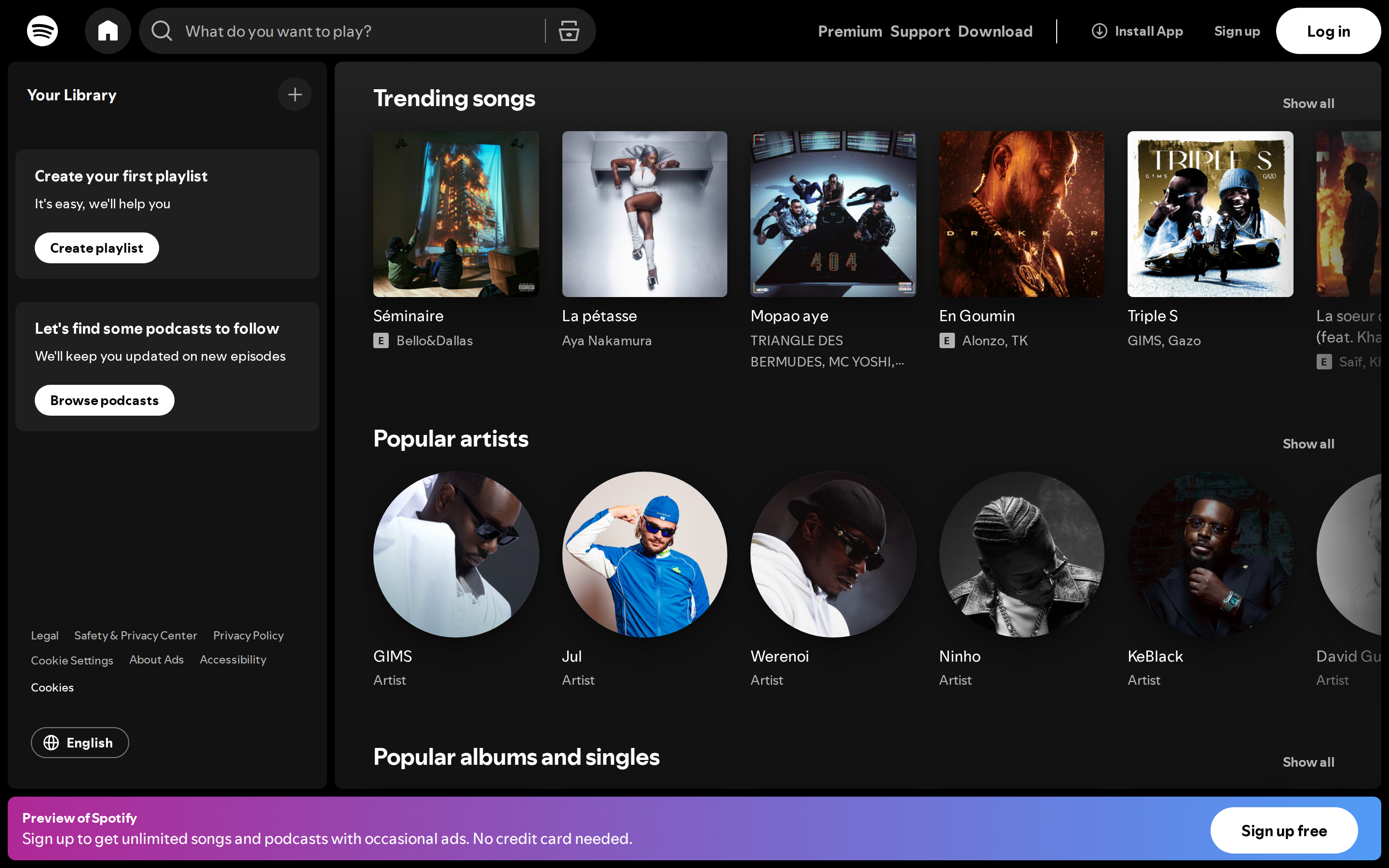The width and height of the screenshot is (1389, 868).
Task: Click Sign up in top bar
Action: coord(1237,31)
